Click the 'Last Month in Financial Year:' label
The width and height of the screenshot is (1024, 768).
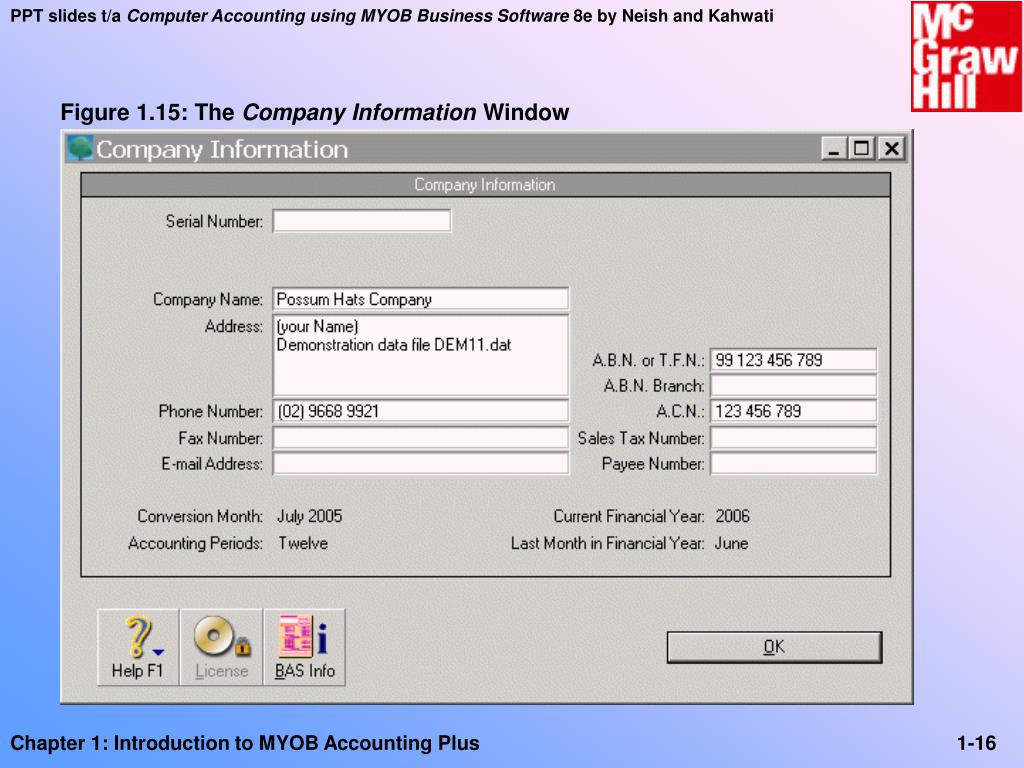coord(607,543)
